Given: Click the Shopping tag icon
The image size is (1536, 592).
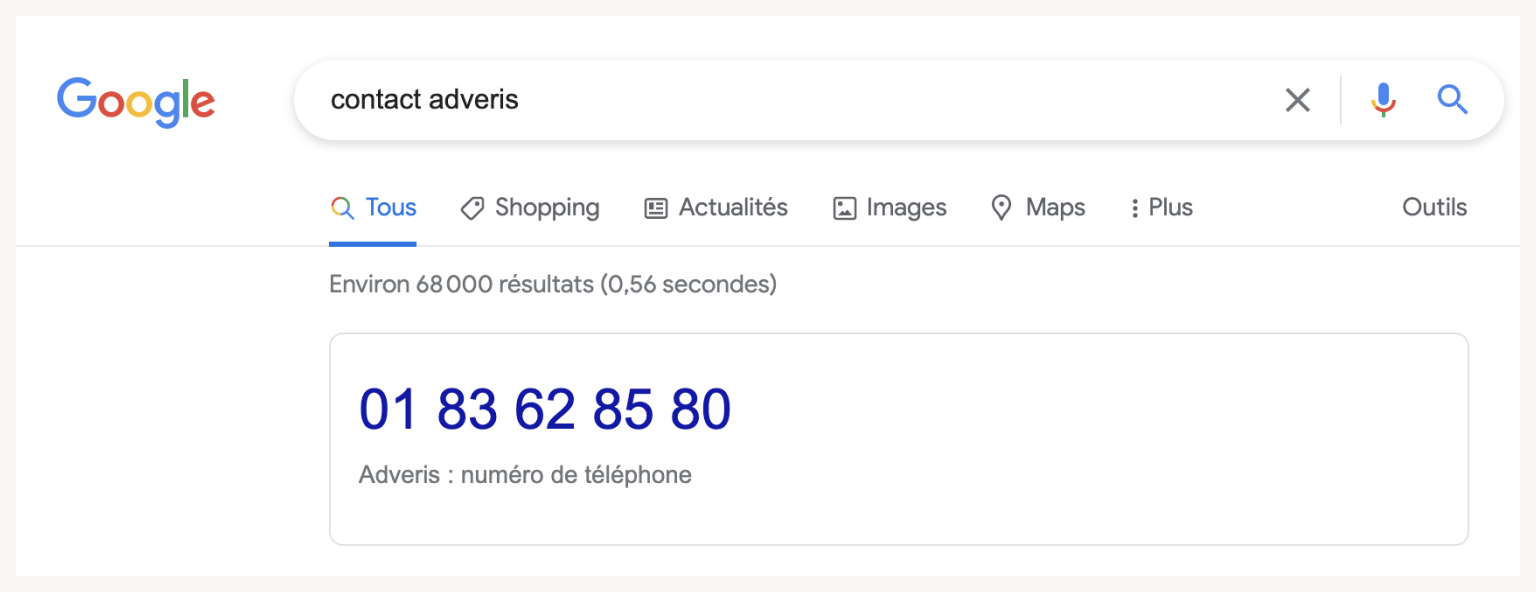Looking at the screenshot, I should pos(472,208).
